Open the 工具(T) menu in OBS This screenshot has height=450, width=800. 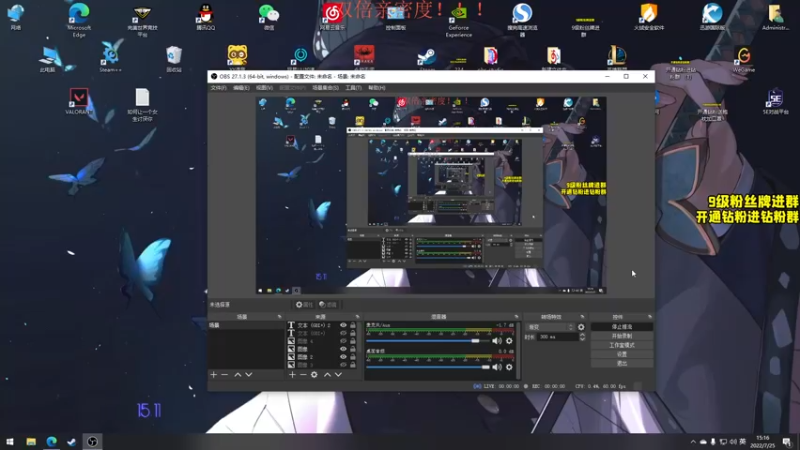coord(353,88)
